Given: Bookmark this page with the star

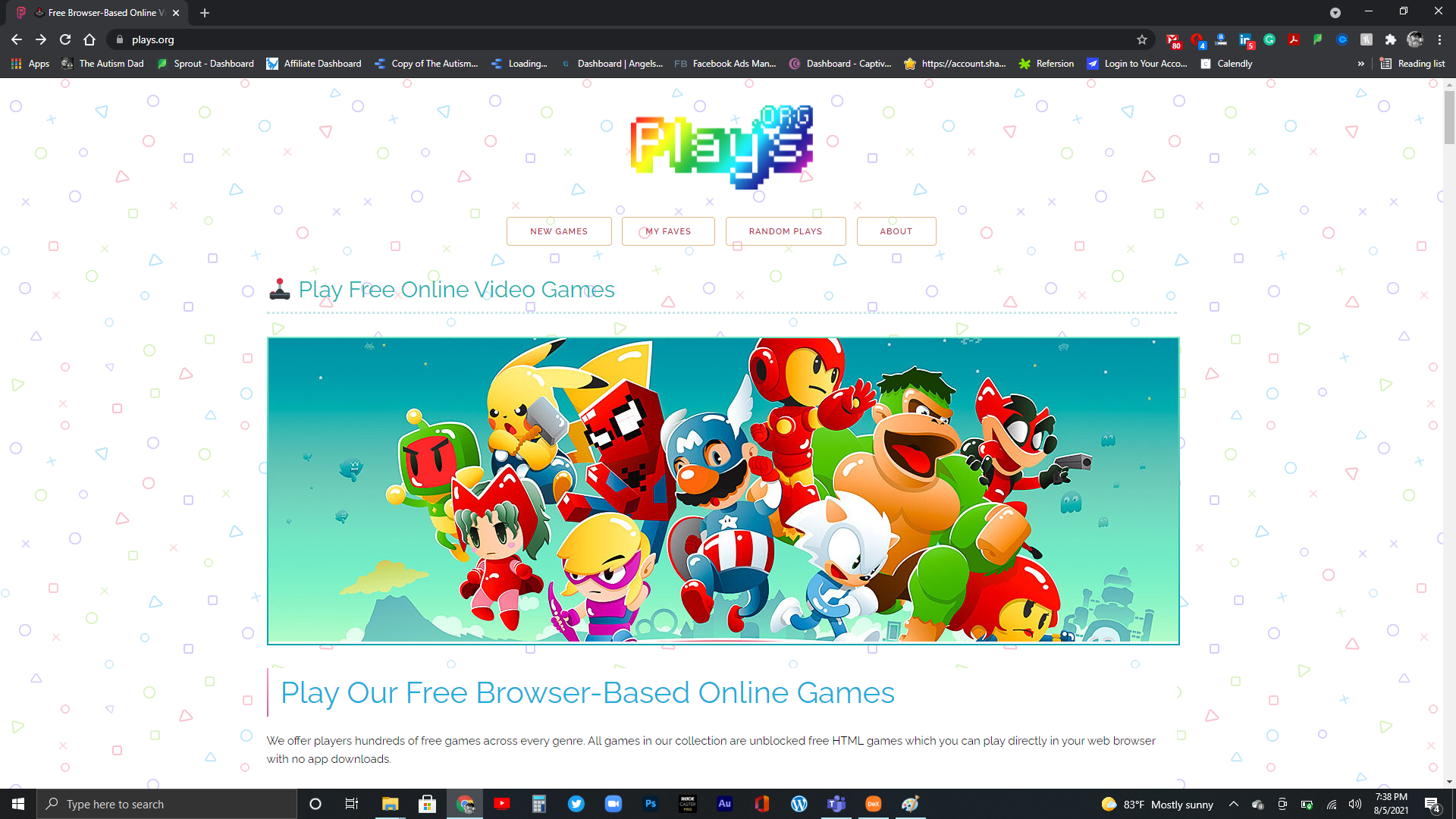Looking at the screenshot, I should coord(1142,39).
